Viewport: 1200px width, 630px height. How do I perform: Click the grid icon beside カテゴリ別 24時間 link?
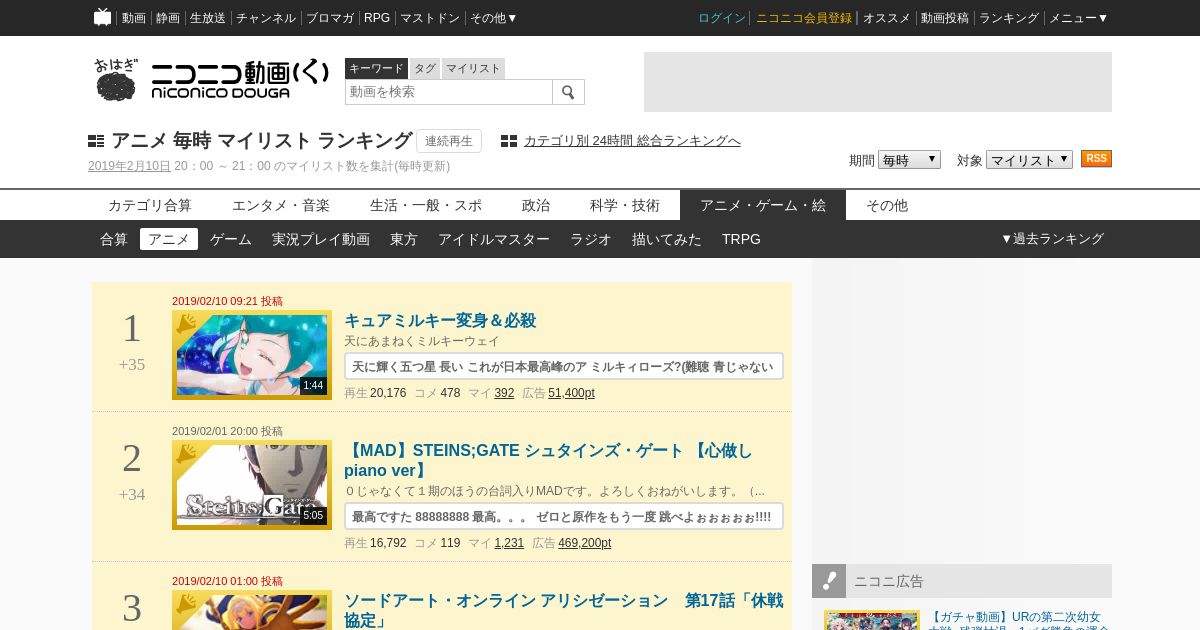click(x=509, y=141)
